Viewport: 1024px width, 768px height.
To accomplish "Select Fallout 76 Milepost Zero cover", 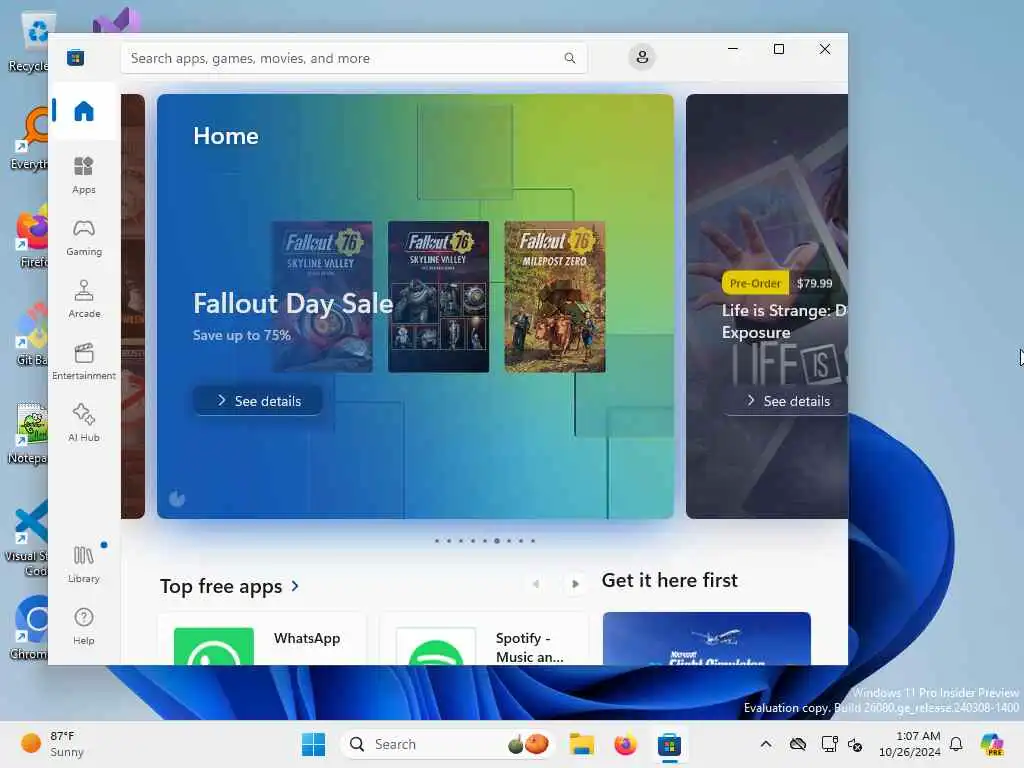I will [x=554, y=297].
